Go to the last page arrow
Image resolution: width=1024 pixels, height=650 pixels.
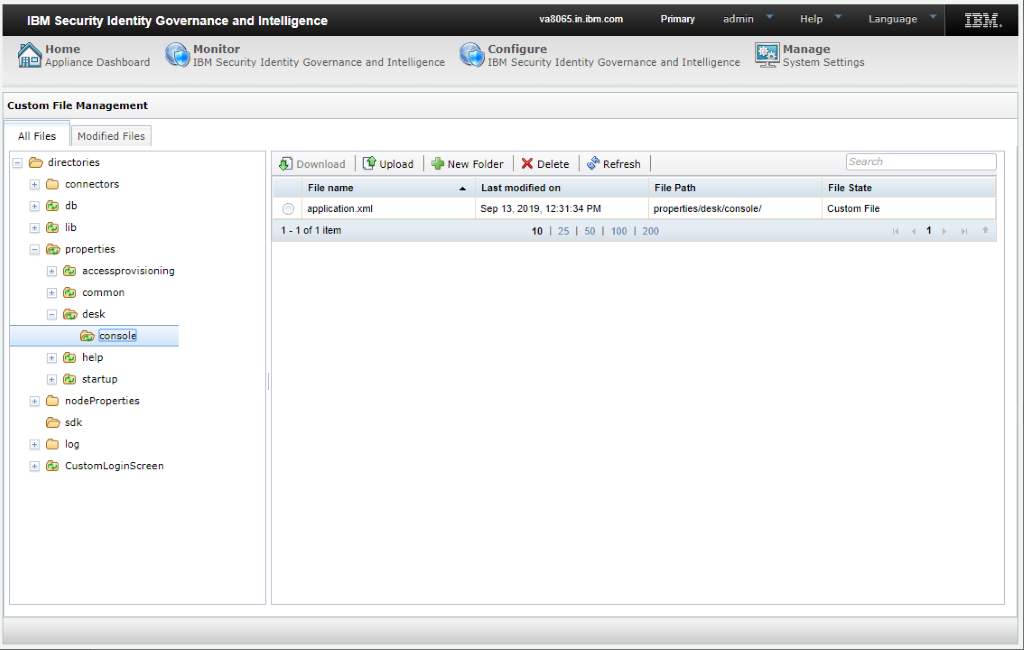point(964,231)
